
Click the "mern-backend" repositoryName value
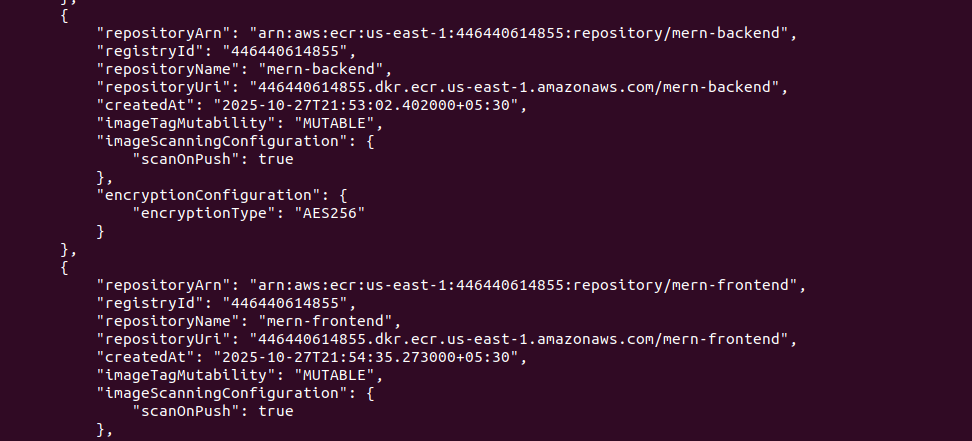323,70
